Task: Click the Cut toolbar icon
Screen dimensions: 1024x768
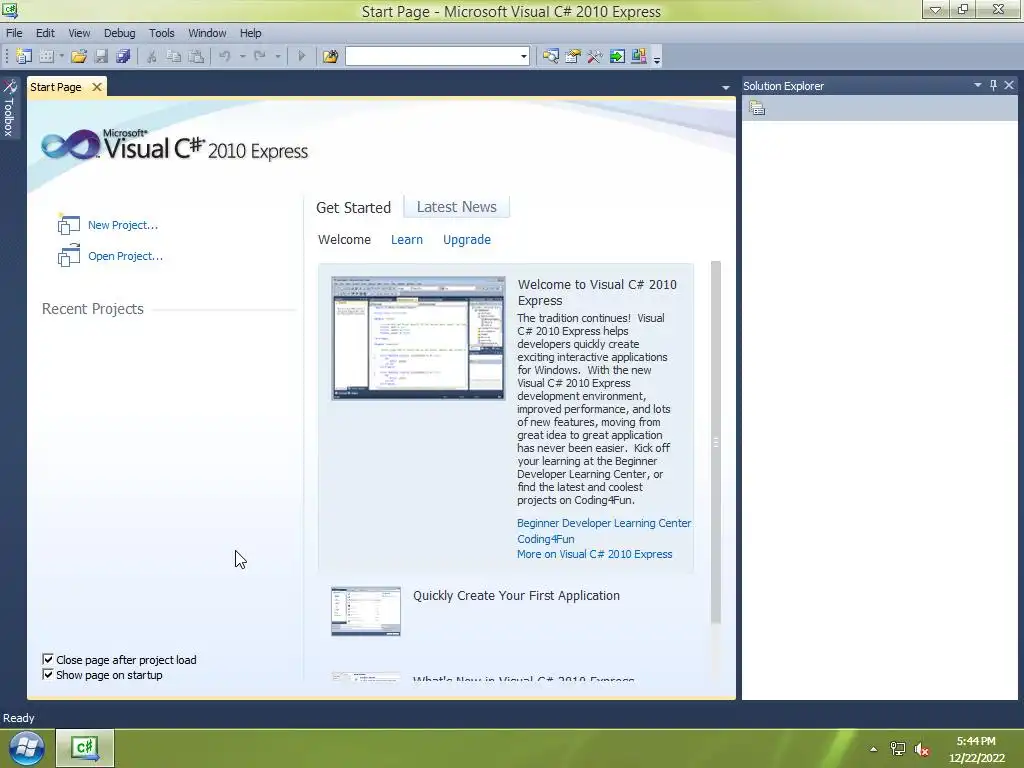Action: (152, 57)
